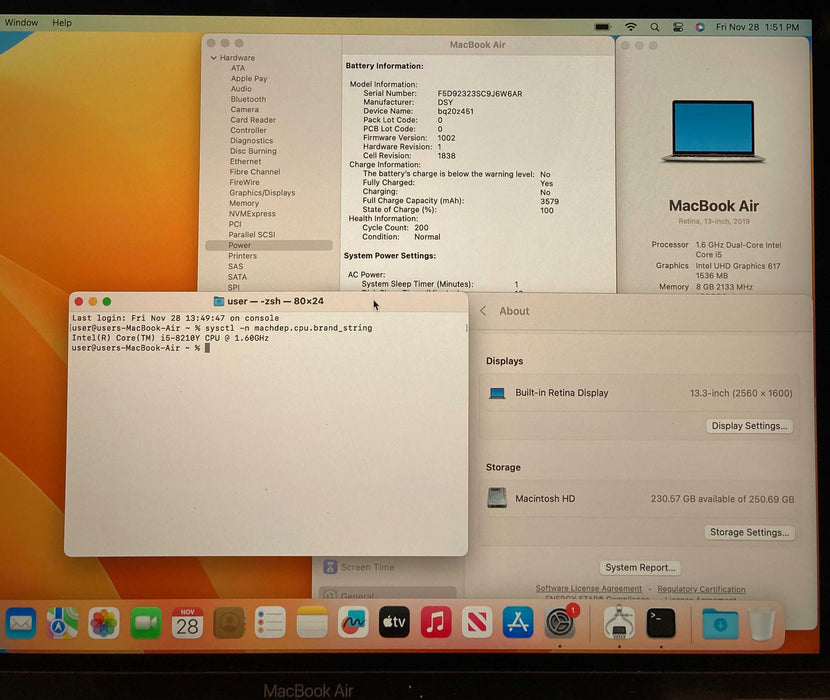Select SAS in Hardware list
Image resolution: width=830 pixels, height=700 pixels.
[x=236, y=266]
